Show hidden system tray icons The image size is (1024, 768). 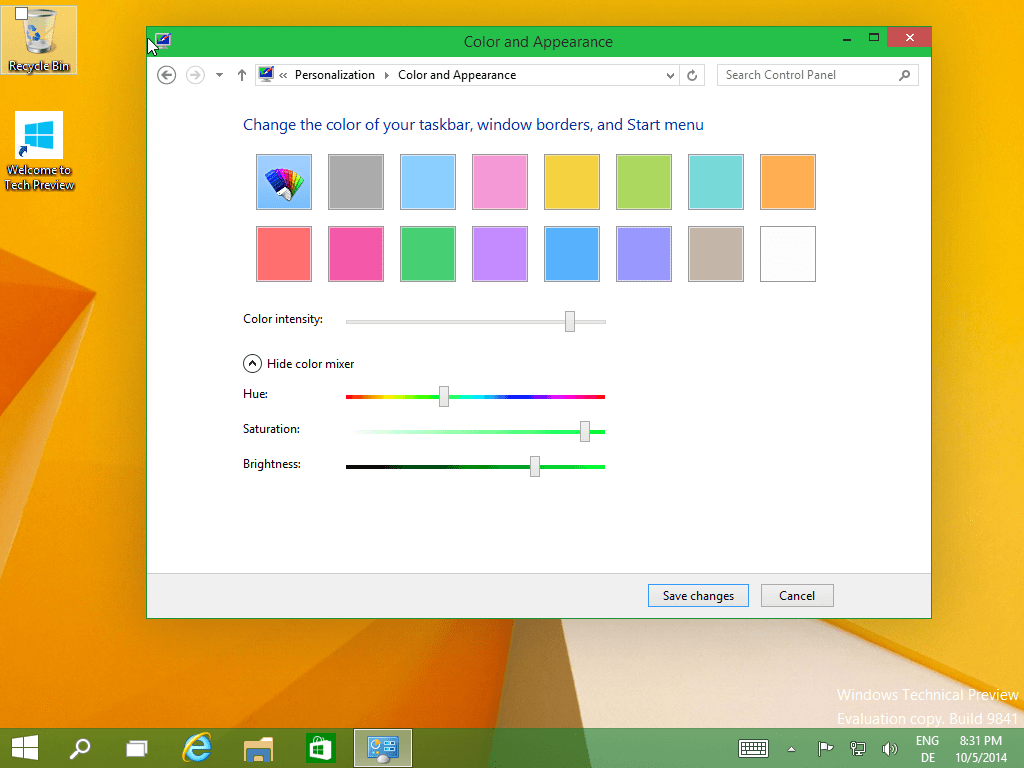[792, 748]
